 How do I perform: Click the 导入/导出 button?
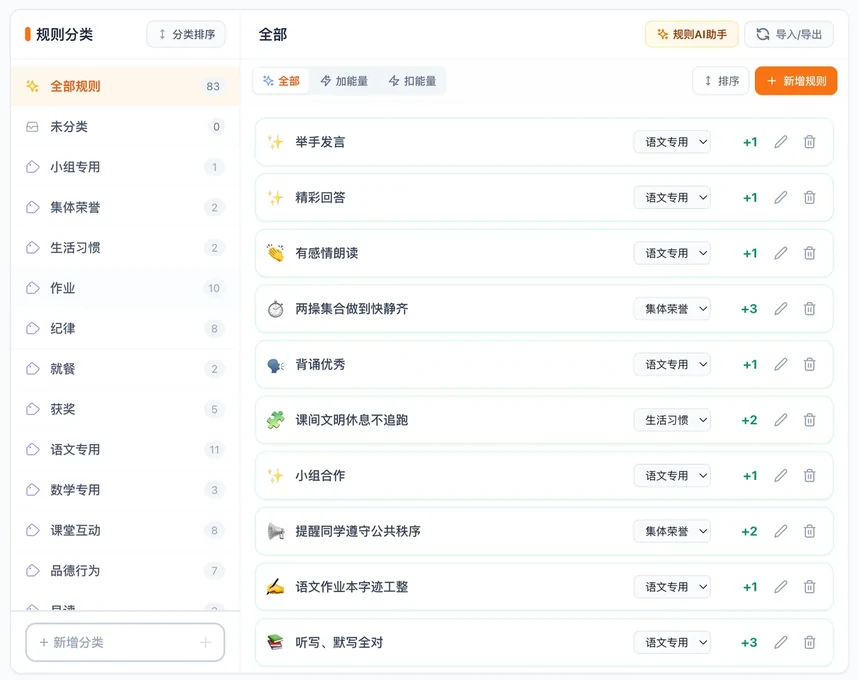coord(789,35)
